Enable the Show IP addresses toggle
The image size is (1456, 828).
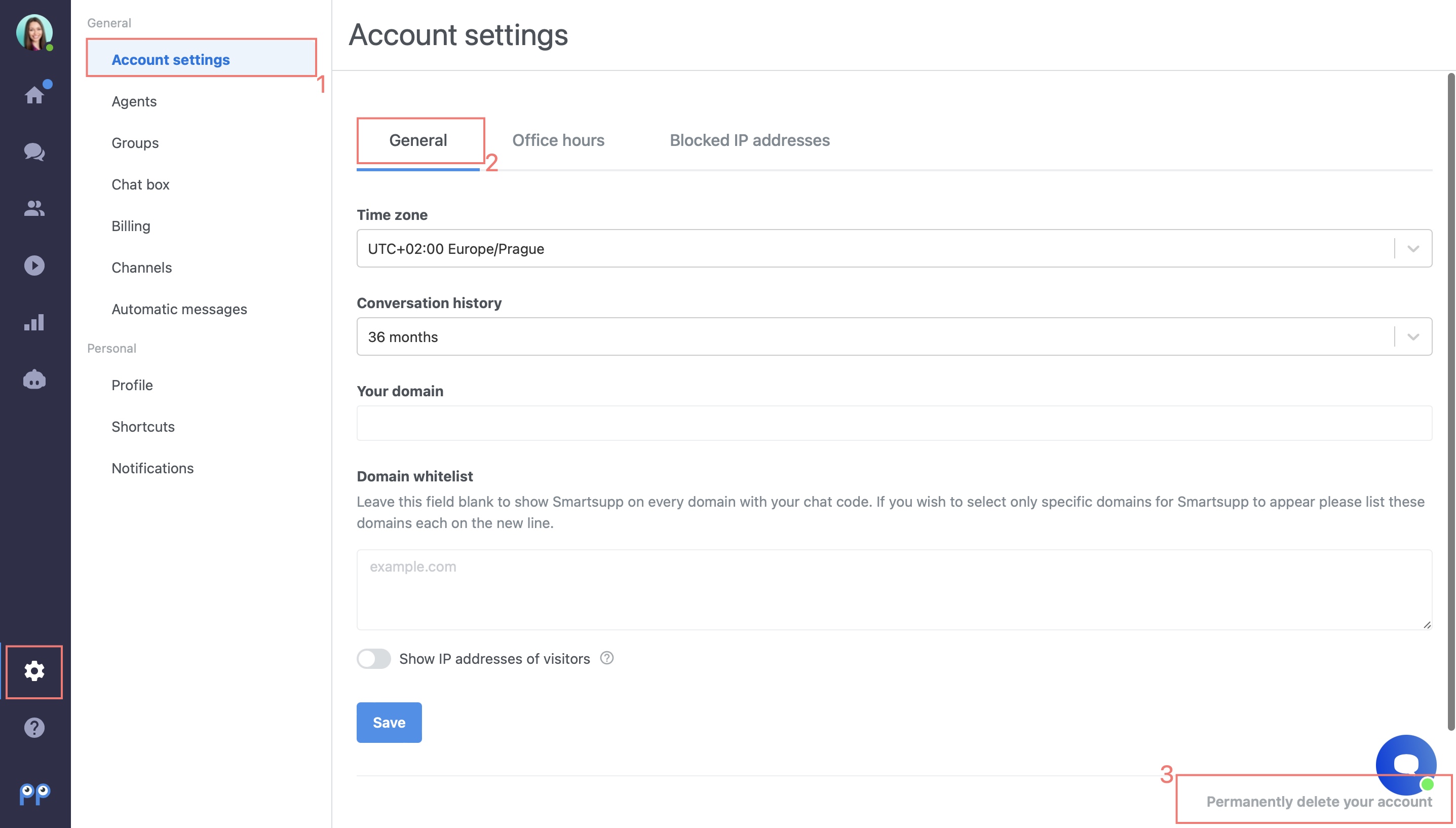[375, 658]
